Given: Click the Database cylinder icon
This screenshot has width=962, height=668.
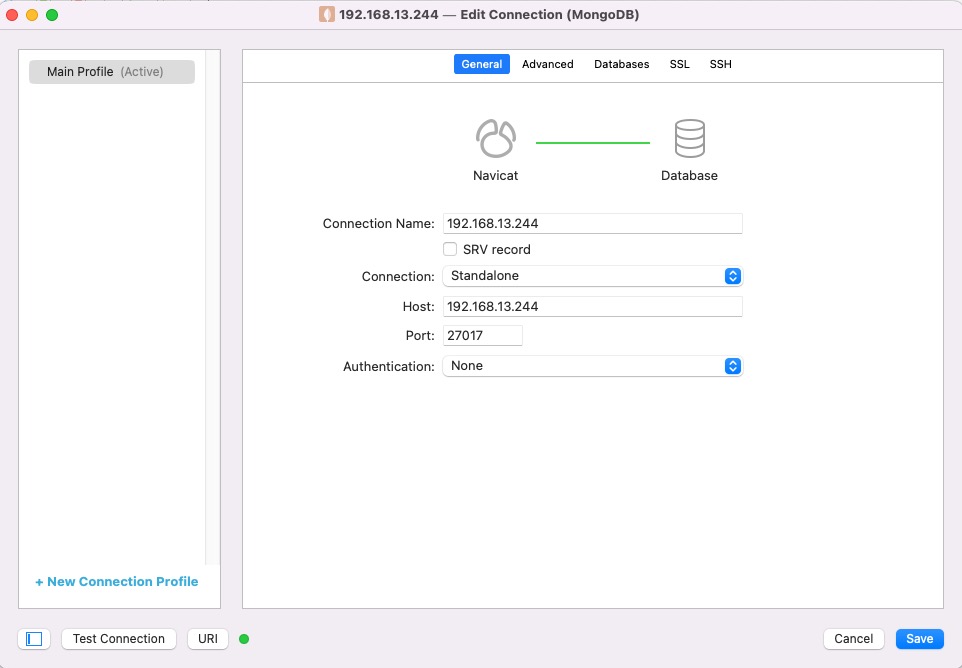Looking at the screenshot, I should [690, 139].
